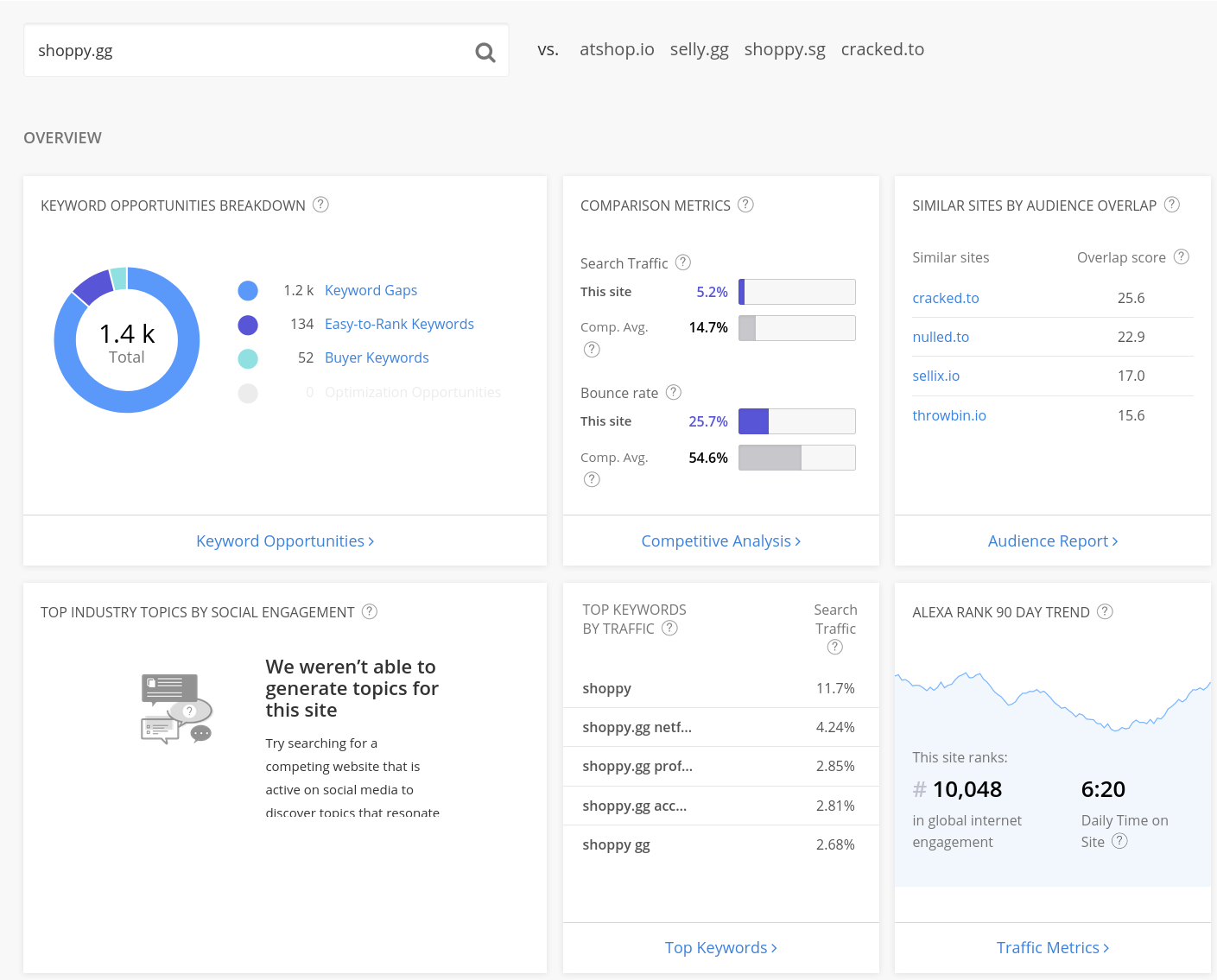Click the 1.4 k Total donut chart center

coord(127,340)
